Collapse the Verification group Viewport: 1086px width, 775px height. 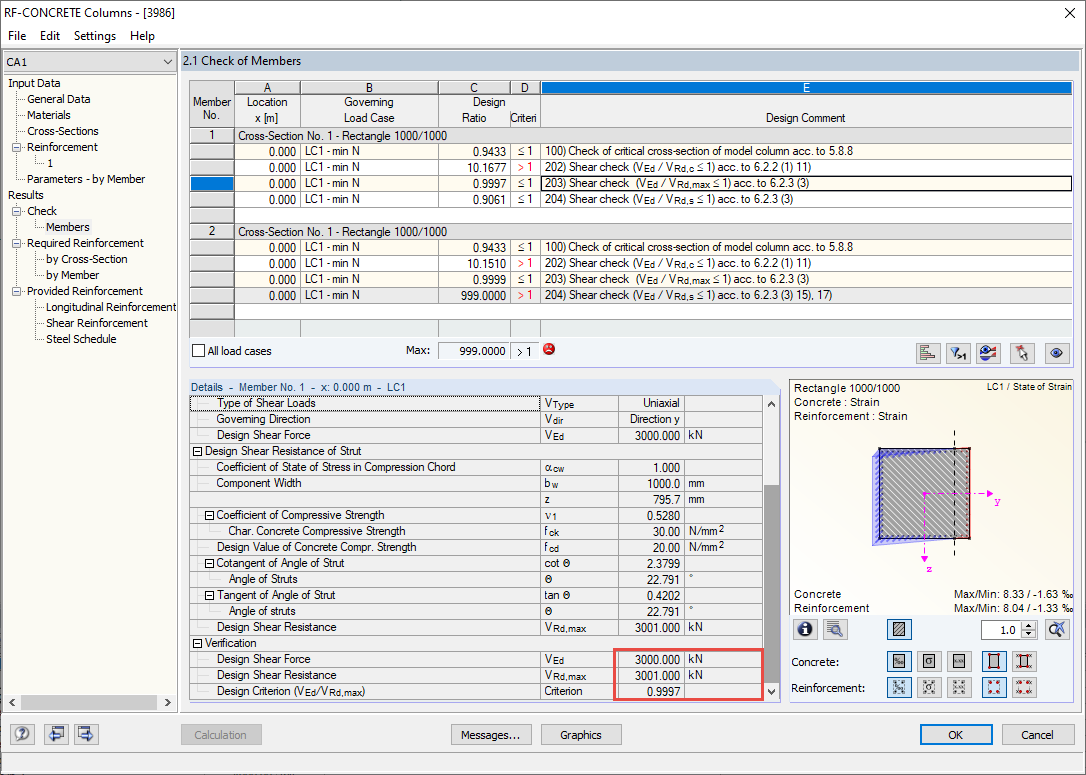pyautogui.click(x=197, y=643)
